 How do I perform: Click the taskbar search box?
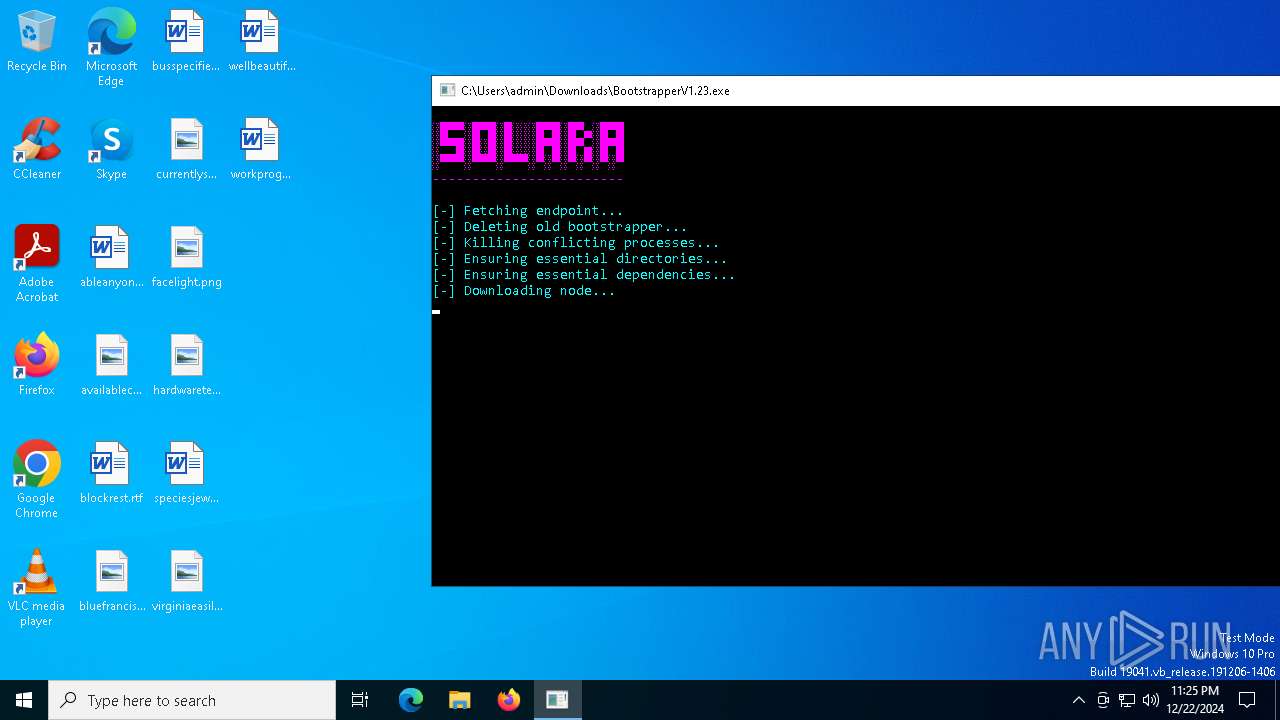[x=192, y=700]
